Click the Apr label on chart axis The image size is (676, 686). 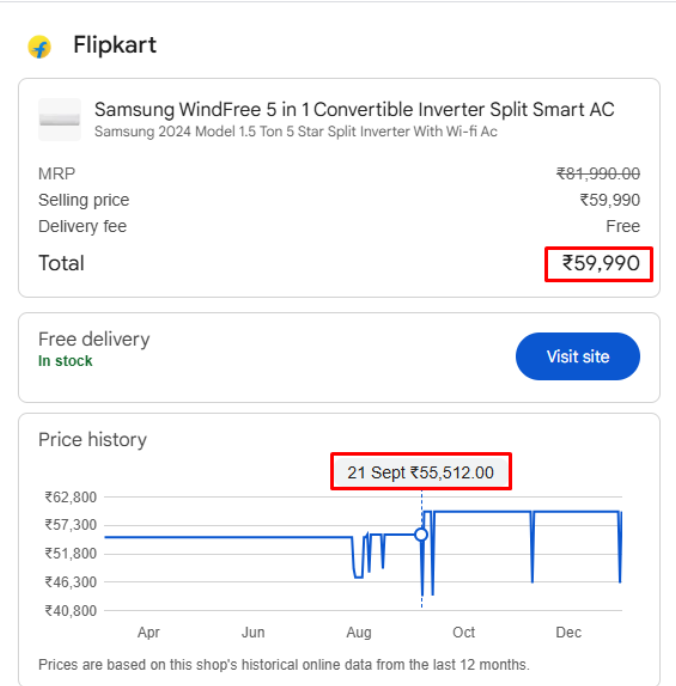(148, 633)
